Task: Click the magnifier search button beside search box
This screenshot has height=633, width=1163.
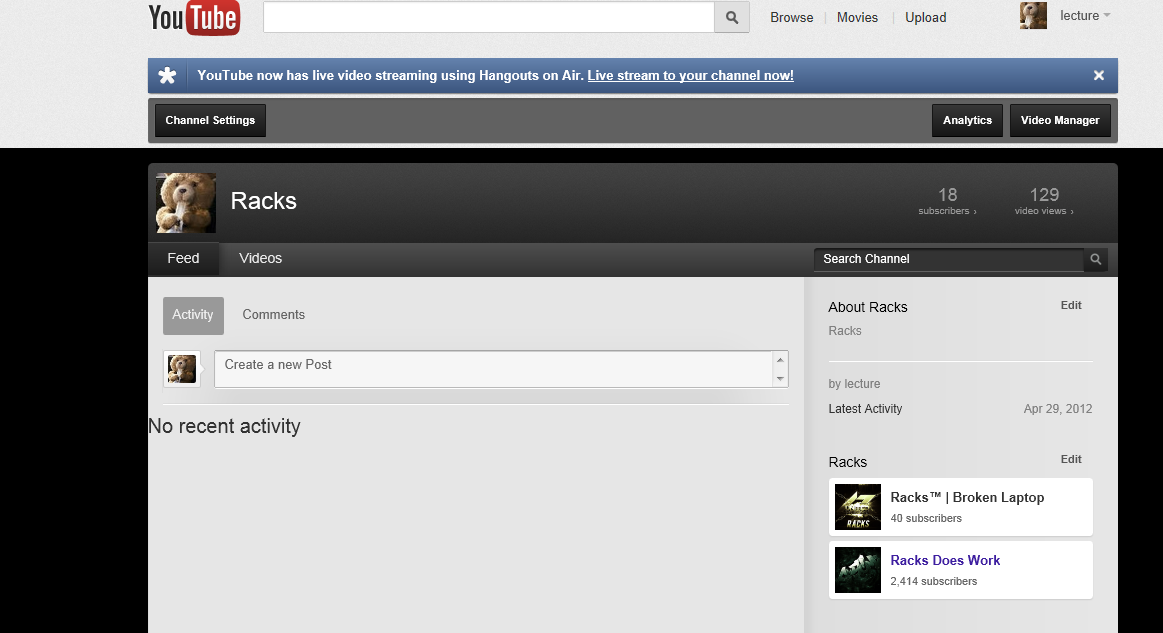Action: pos(732,17)
